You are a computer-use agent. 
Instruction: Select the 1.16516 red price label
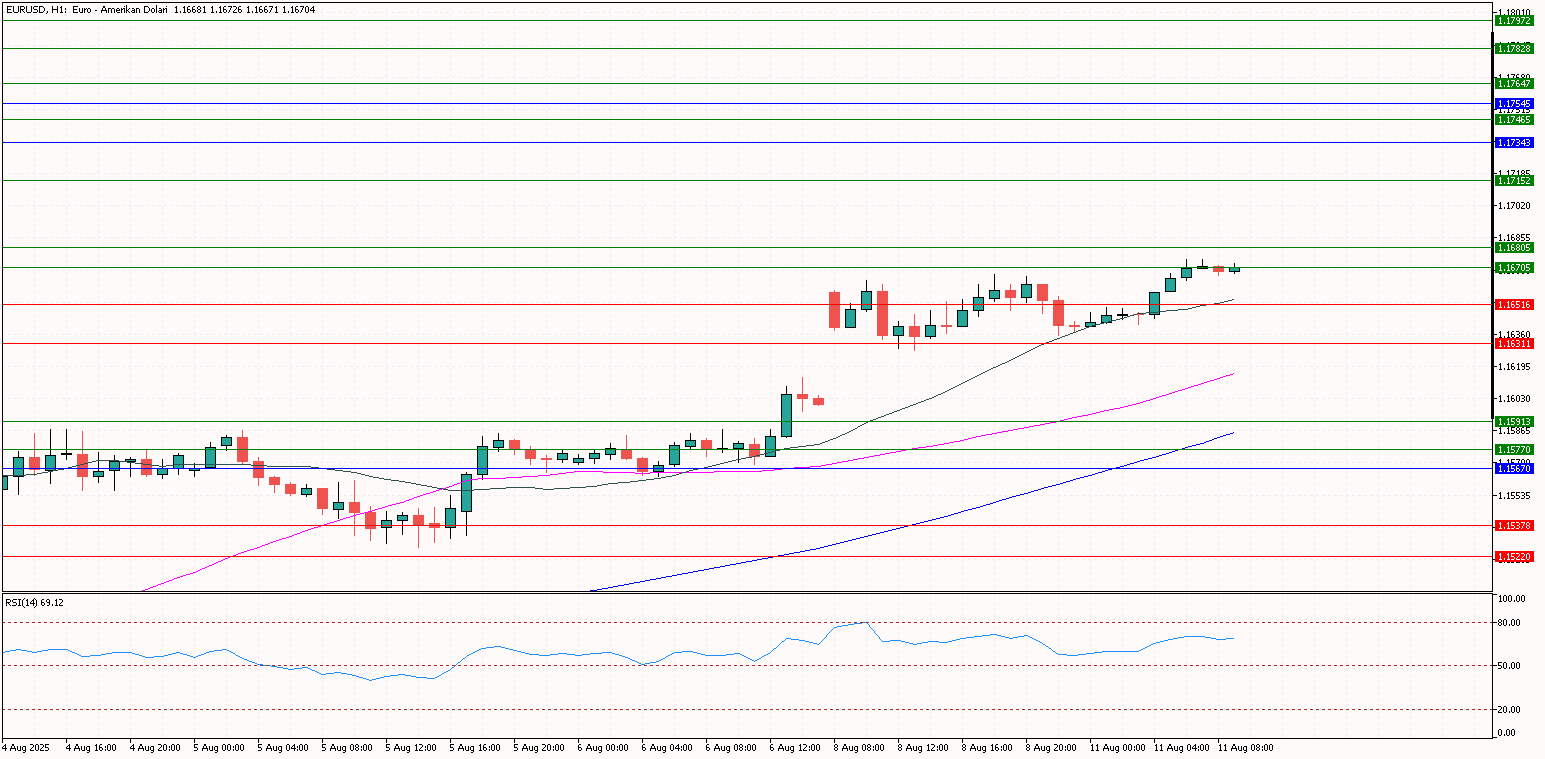pos(1513,304)
